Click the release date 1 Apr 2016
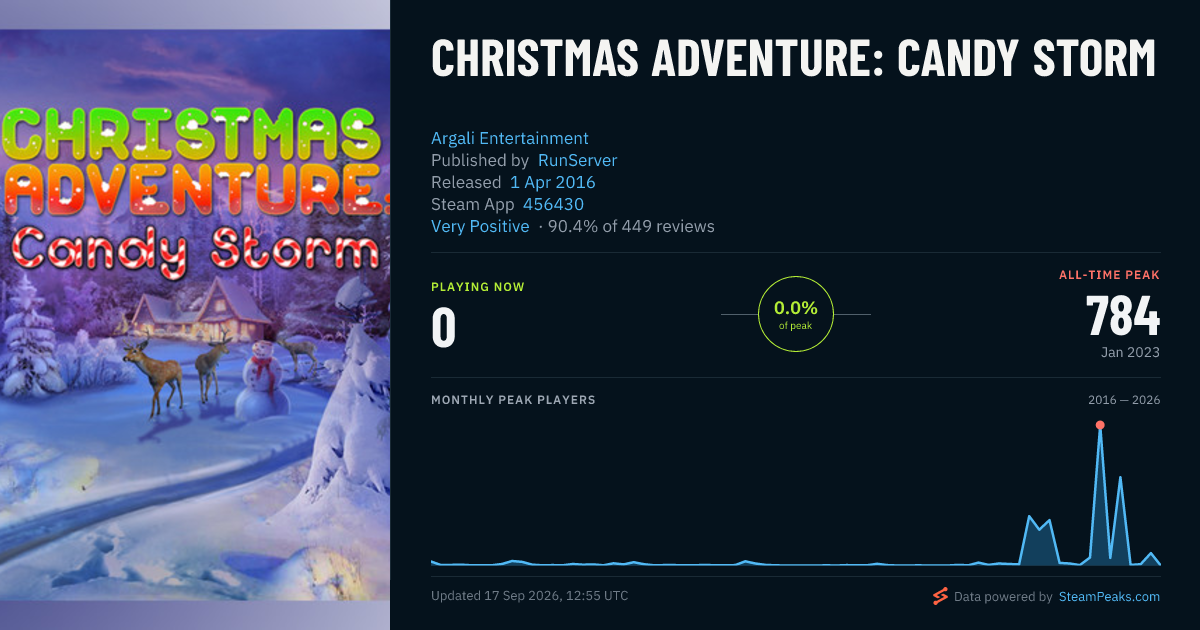The height and width of the screenshot is (630, 1200). point(552,182)
